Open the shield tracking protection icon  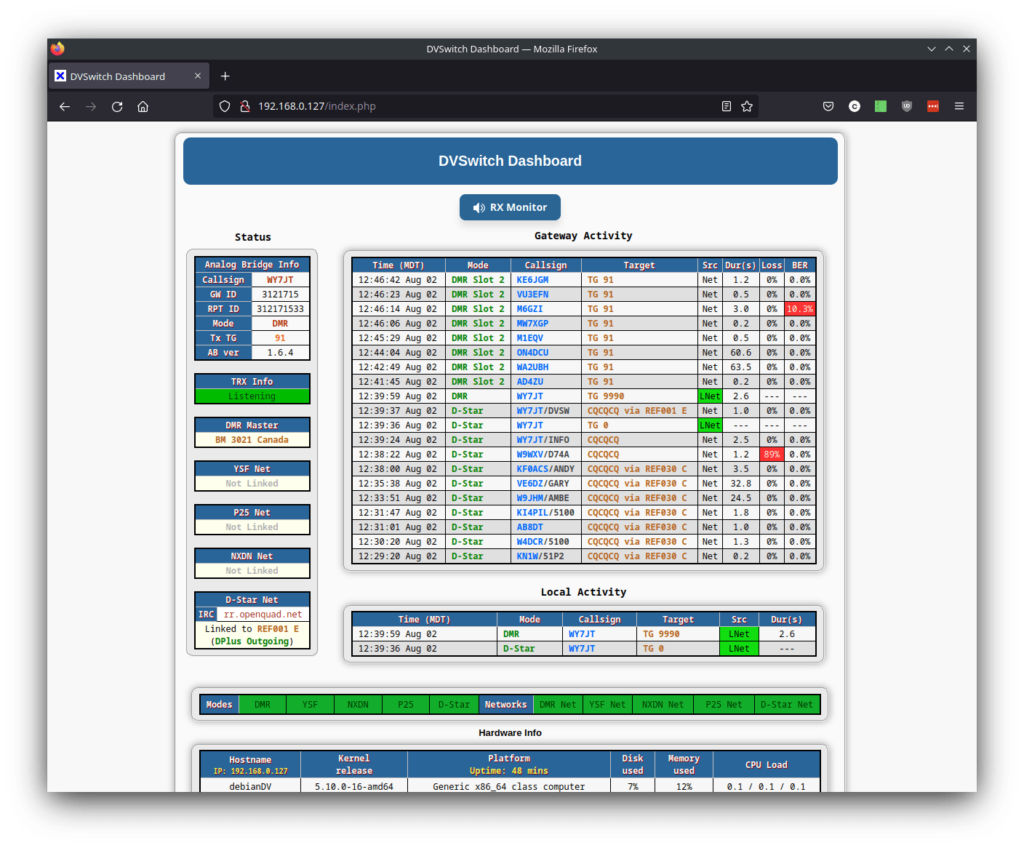coord(225,106)
